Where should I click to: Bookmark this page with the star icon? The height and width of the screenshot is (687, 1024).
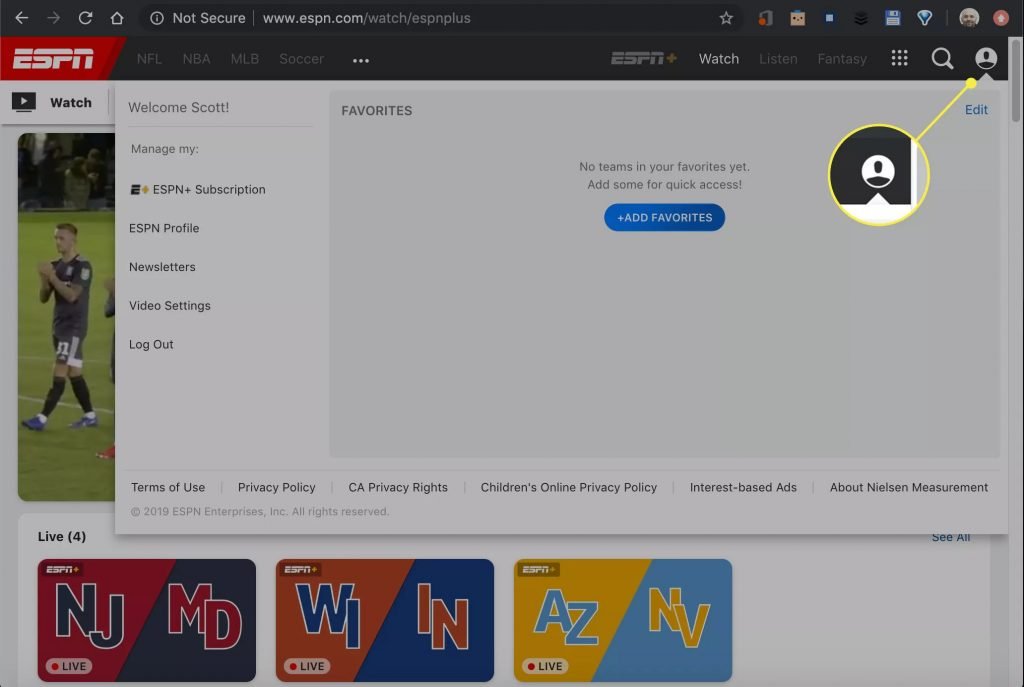pyautogui.click(x=726, y=18)
